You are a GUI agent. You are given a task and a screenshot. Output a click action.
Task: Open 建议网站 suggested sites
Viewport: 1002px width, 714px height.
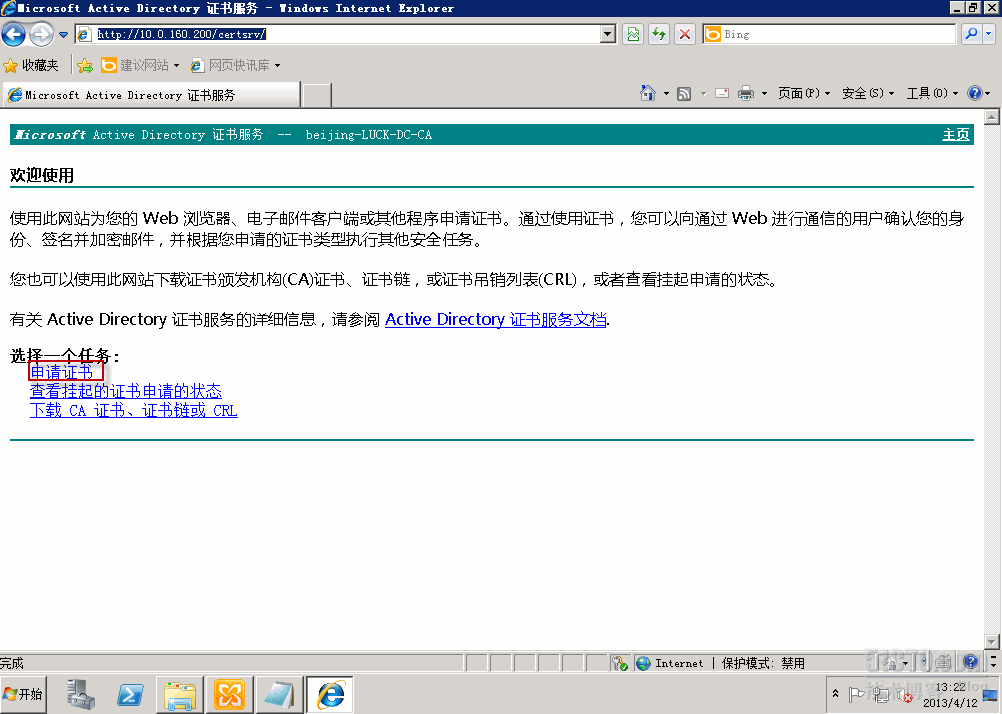tap(141, 65)
